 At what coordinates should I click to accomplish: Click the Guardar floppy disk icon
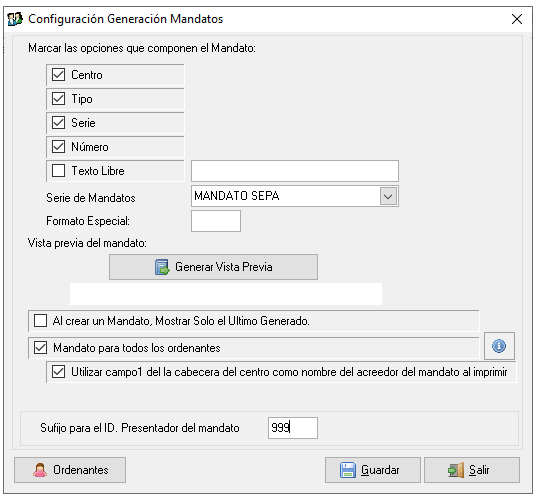click(x=348, y=470)
